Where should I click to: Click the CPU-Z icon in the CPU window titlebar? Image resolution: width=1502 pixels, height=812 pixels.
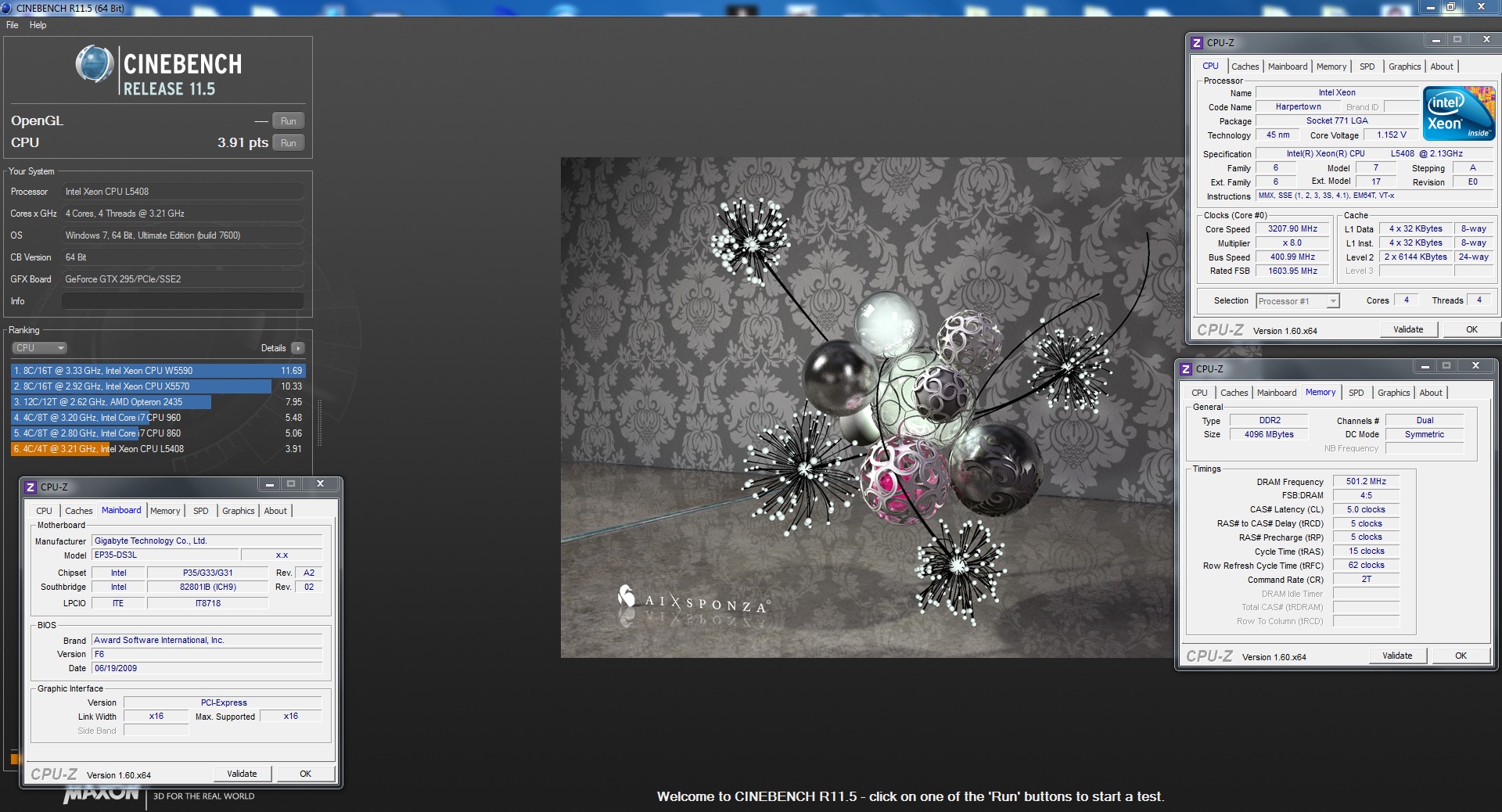[1197, 43]
